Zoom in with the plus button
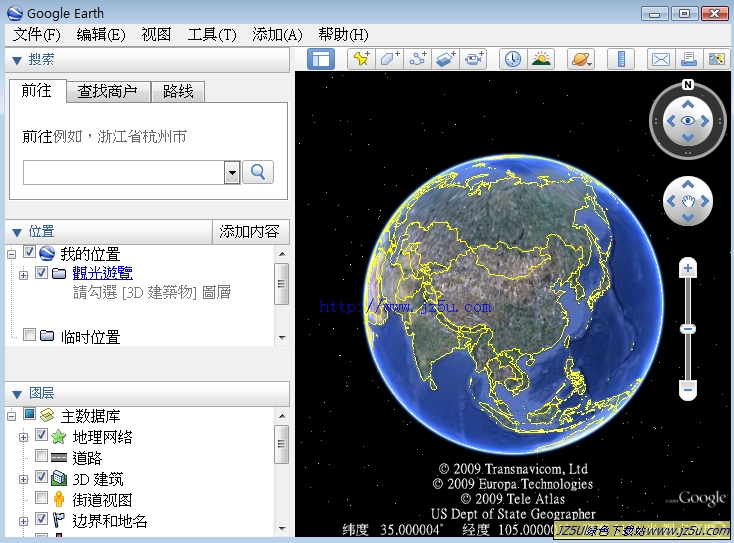734x543 pixels. 688,268
